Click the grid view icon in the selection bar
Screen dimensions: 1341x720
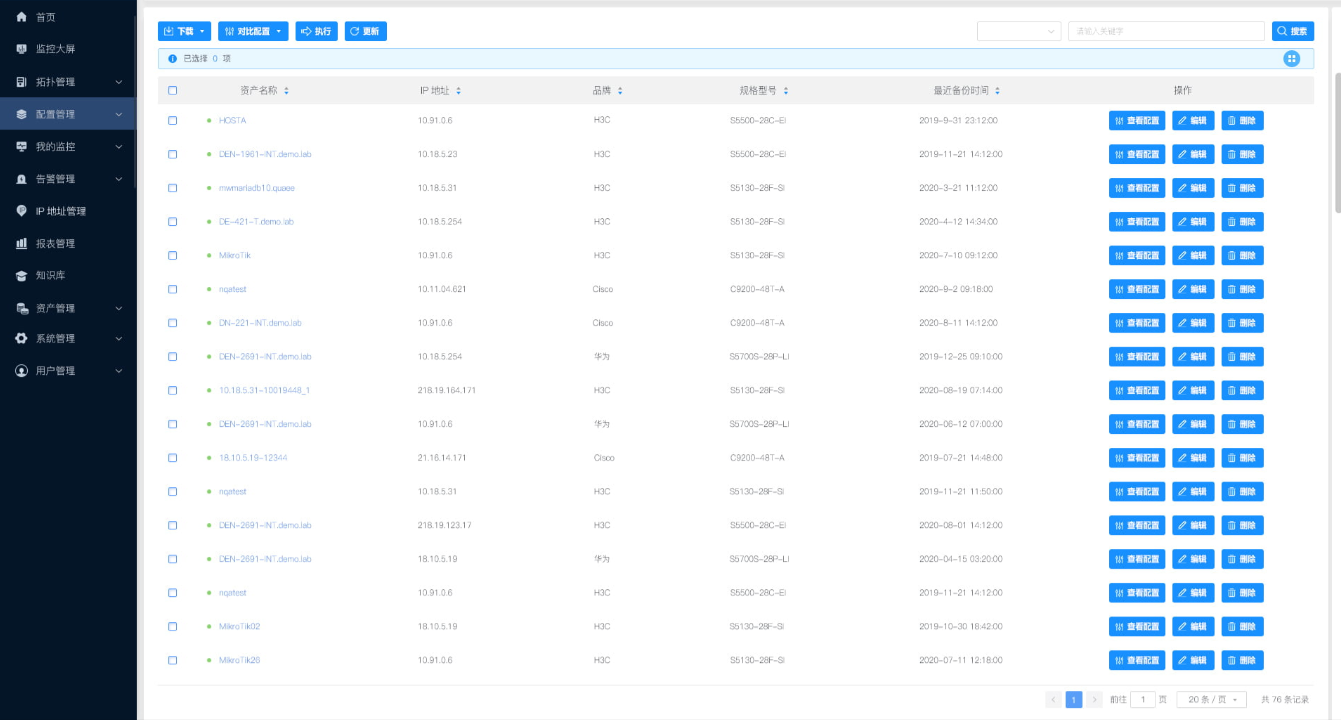pyautogui.click(x=1292, y=59)
